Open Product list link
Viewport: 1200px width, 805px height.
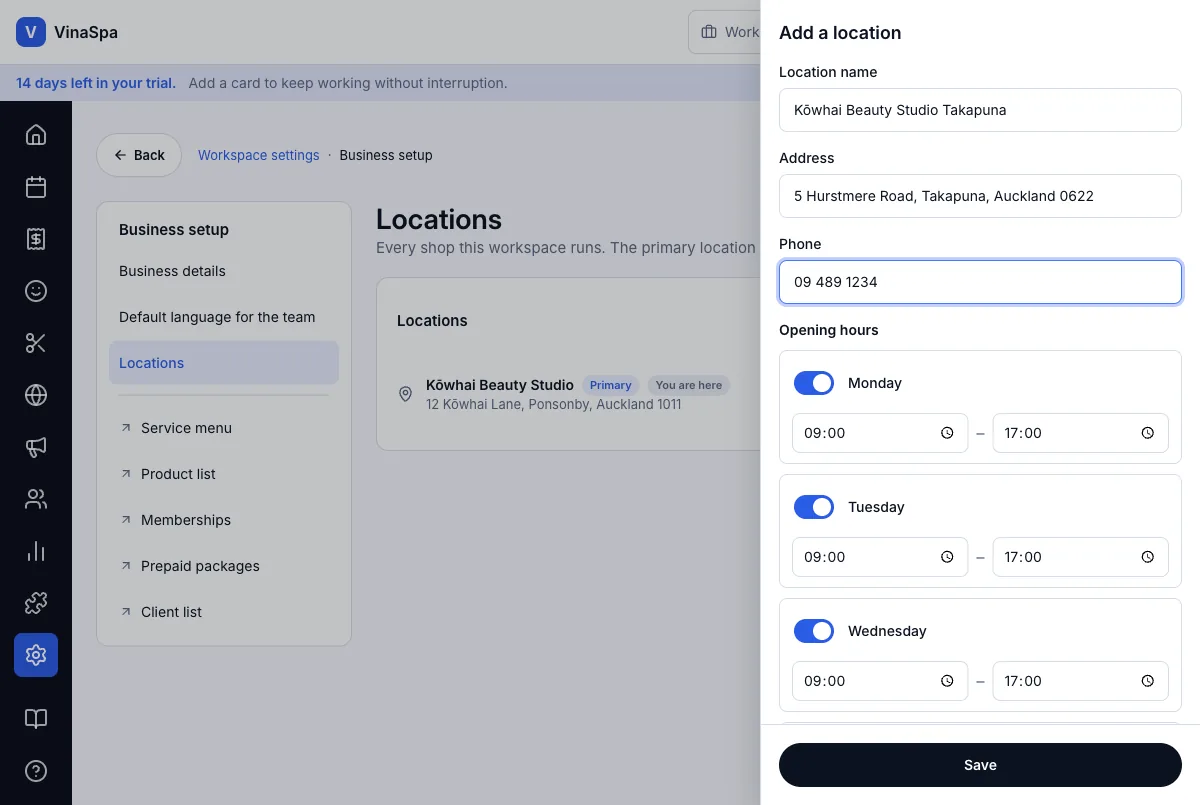pos(224,474)
